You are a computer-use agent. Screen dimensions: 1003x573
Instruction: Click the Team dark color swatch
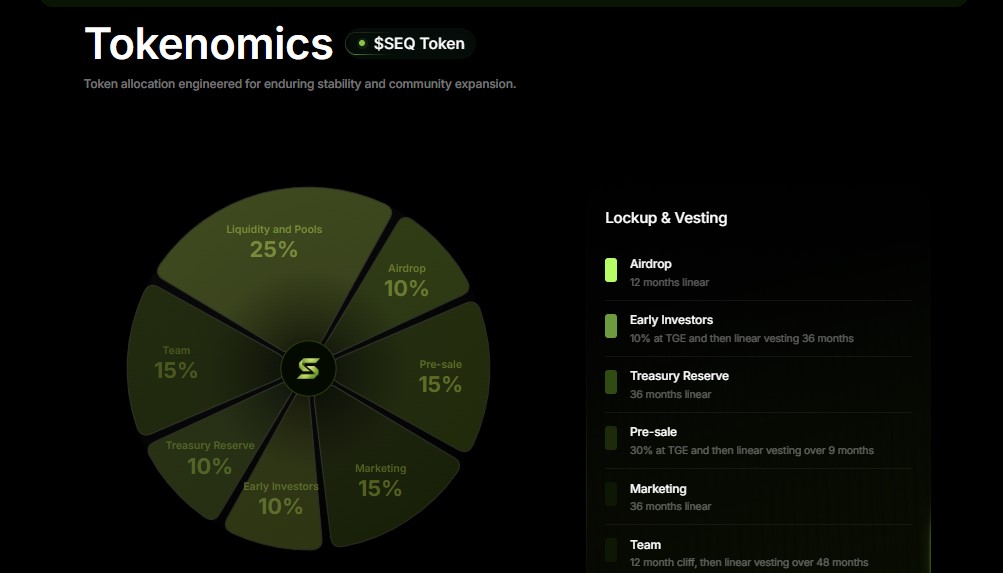(x=611, y=550)
